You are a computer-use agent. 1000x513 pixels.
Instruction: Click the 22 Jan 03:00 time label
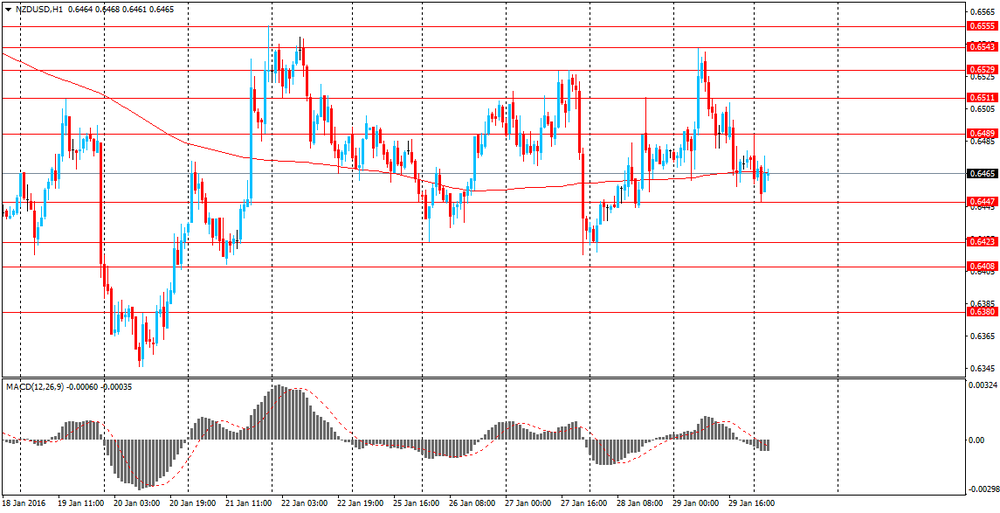(x=298, y=503)
